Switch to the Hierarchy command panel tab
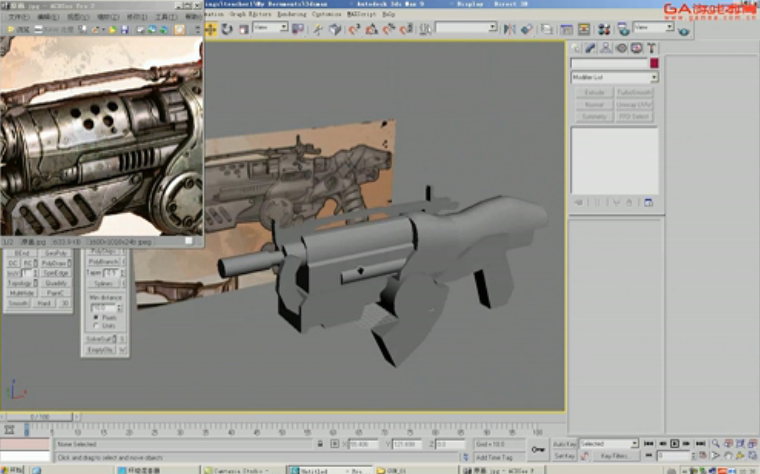 tap(606, 48)
